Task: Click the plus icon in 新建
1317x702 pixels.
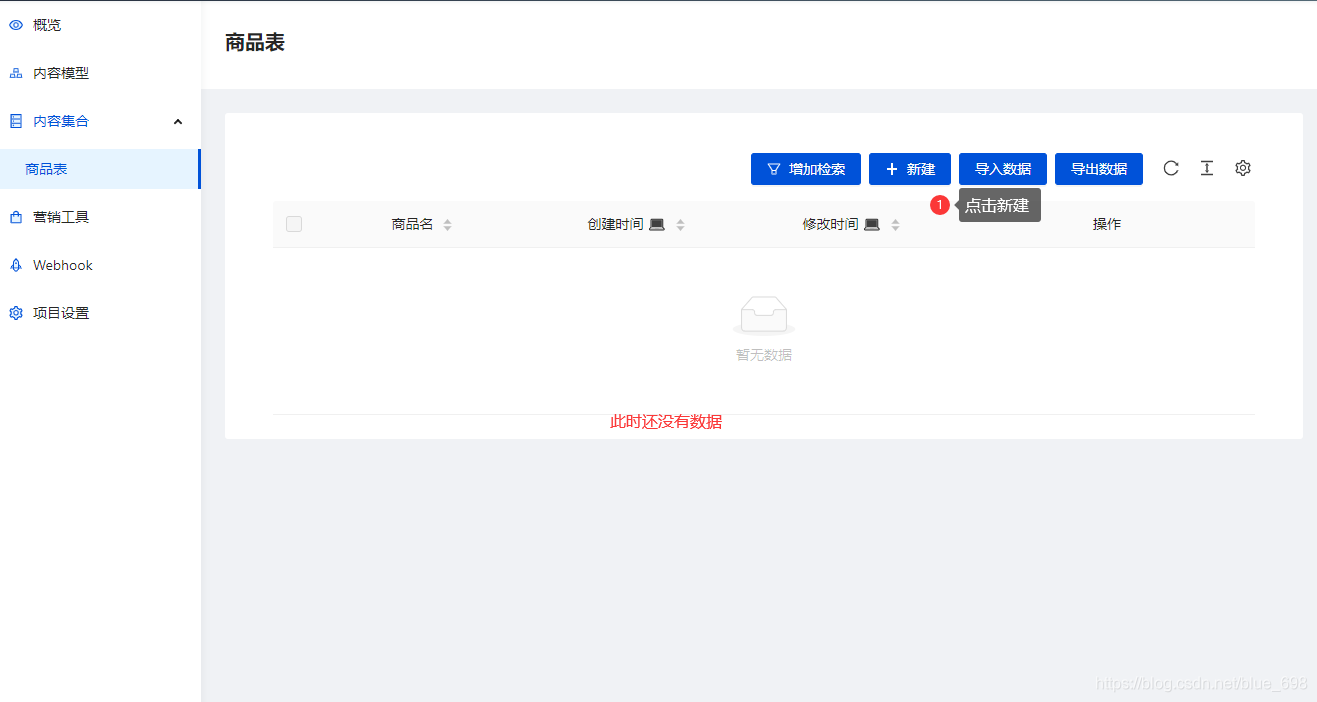Action: coord(892,169)
